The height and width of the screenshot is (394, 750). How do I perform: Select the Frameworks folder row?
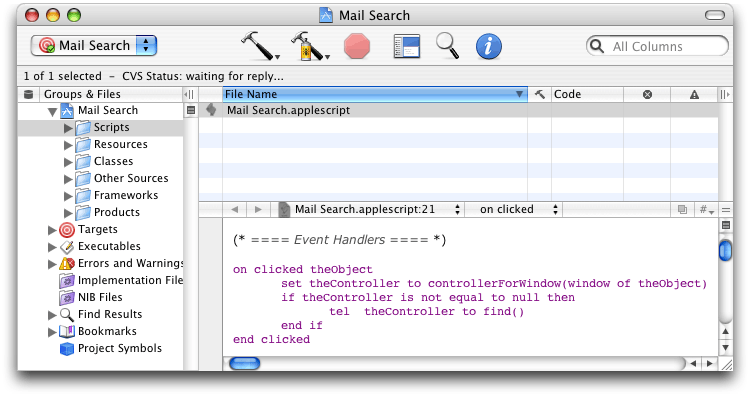click(x=100, y=195)
